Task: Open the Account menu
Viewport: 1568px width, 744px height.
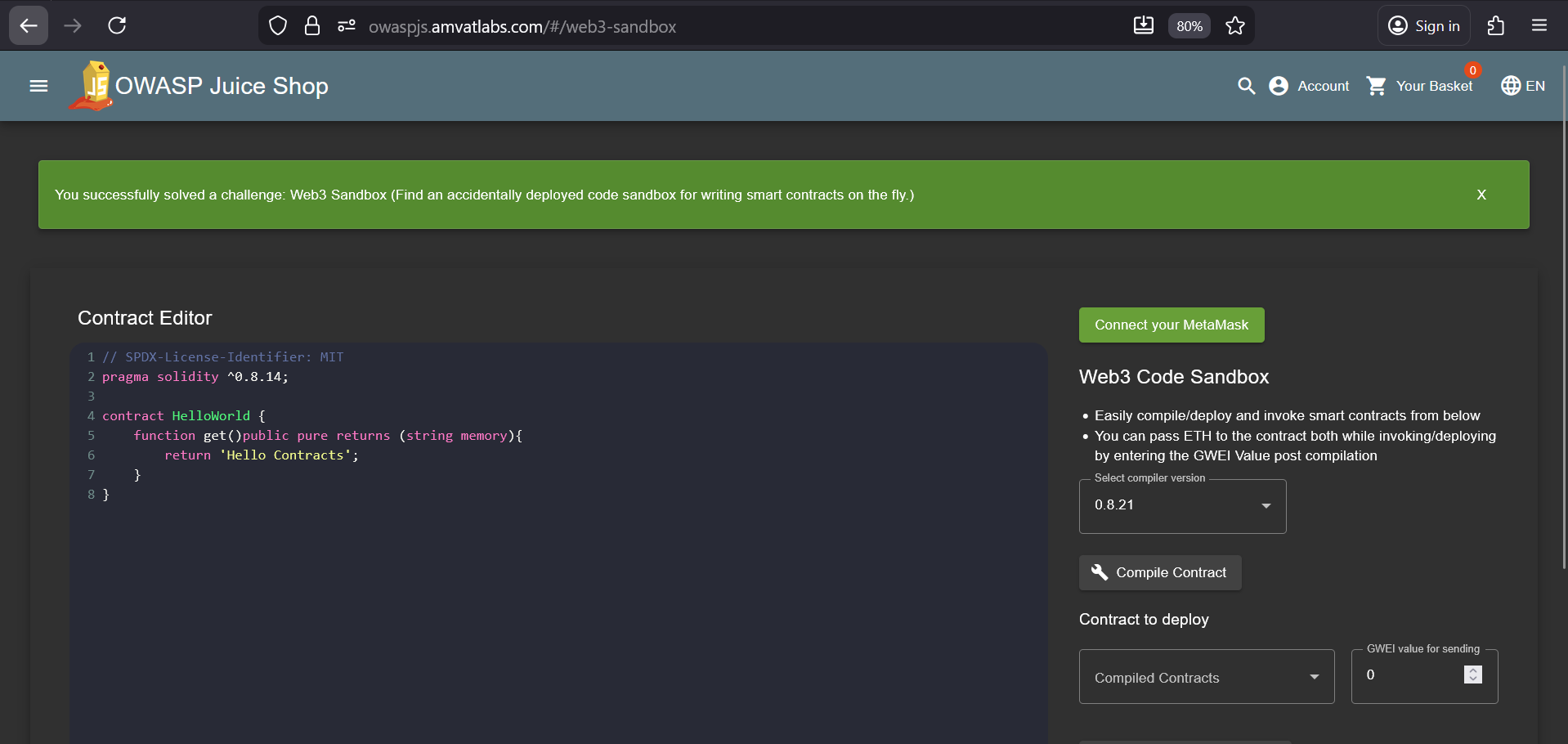Action: click(x=1309, y=86)
